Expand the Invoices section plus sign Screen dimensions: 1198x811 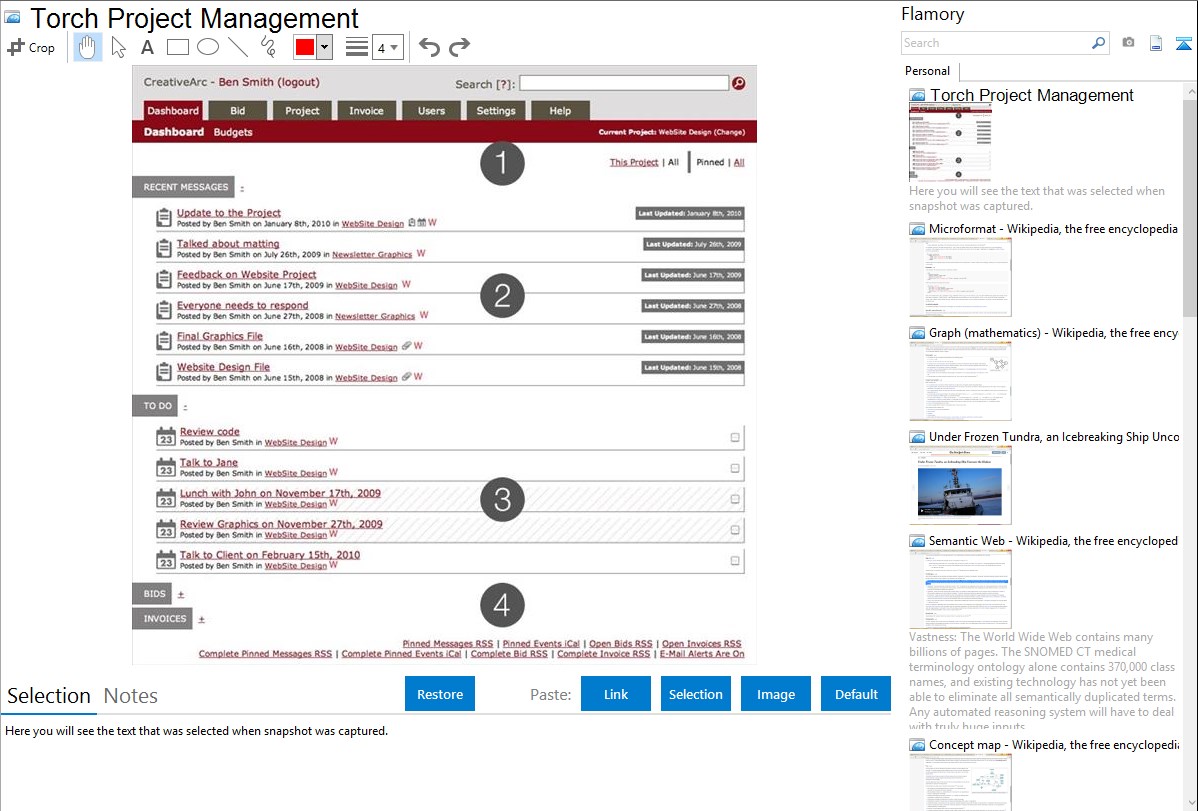pos(202,620)
